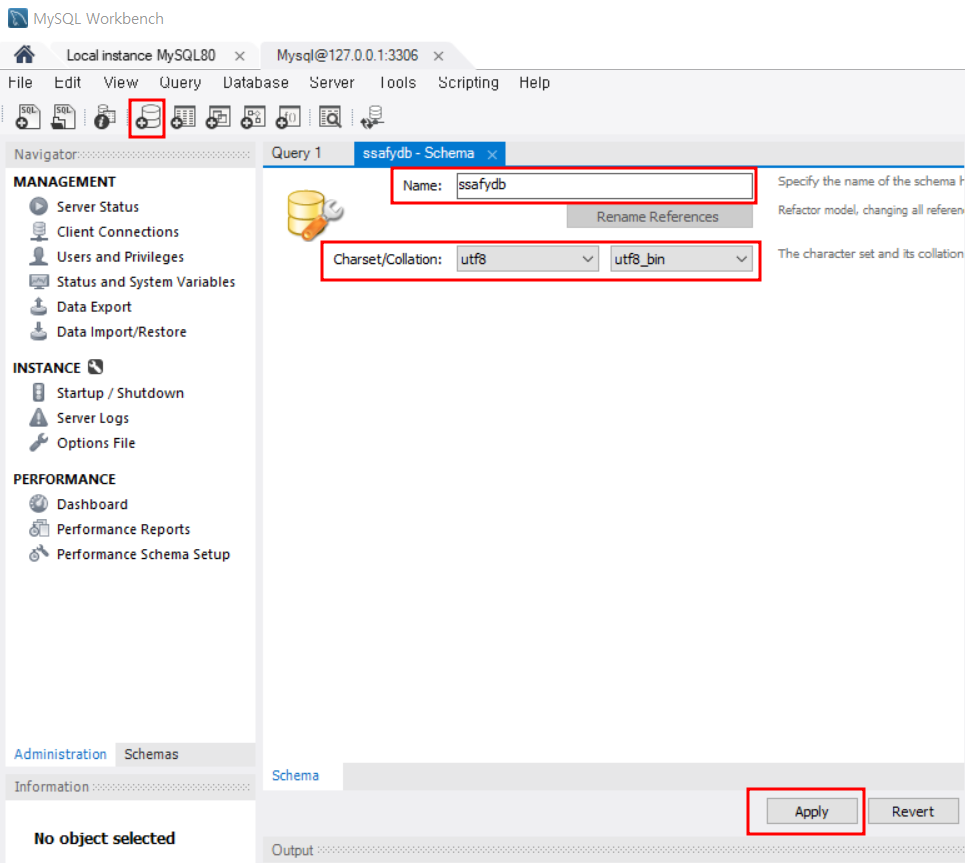Create new schema toolbar icon
Viewport: 965px width, 863px height.
147,117
